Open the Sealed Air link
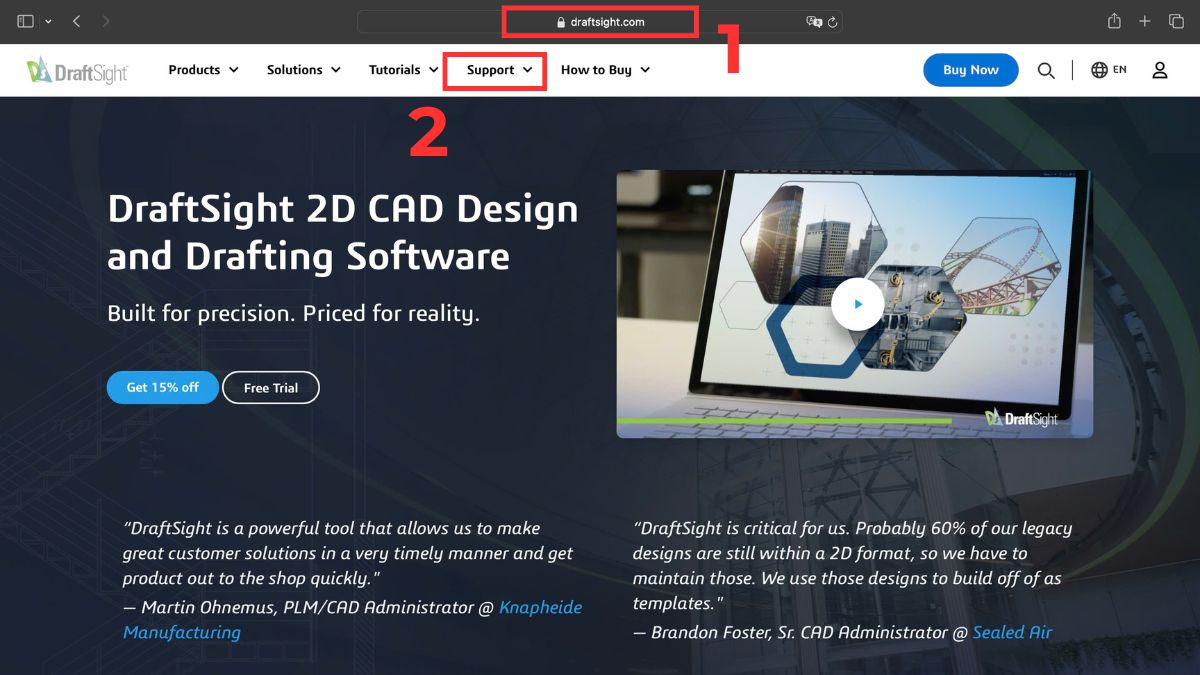The image size is (1200, 675). pyautogui.click(x=1012, y=632)
